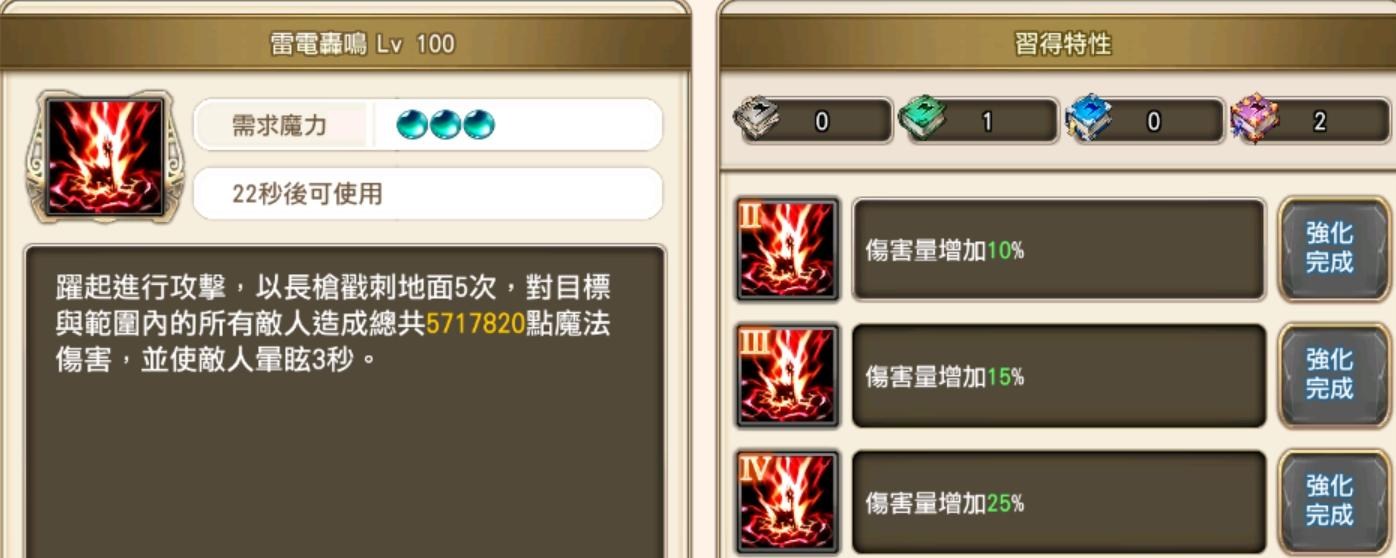Select the purple skill book icon
The width and height of the screenshot is (1396, 558).
click(1254, 121)
